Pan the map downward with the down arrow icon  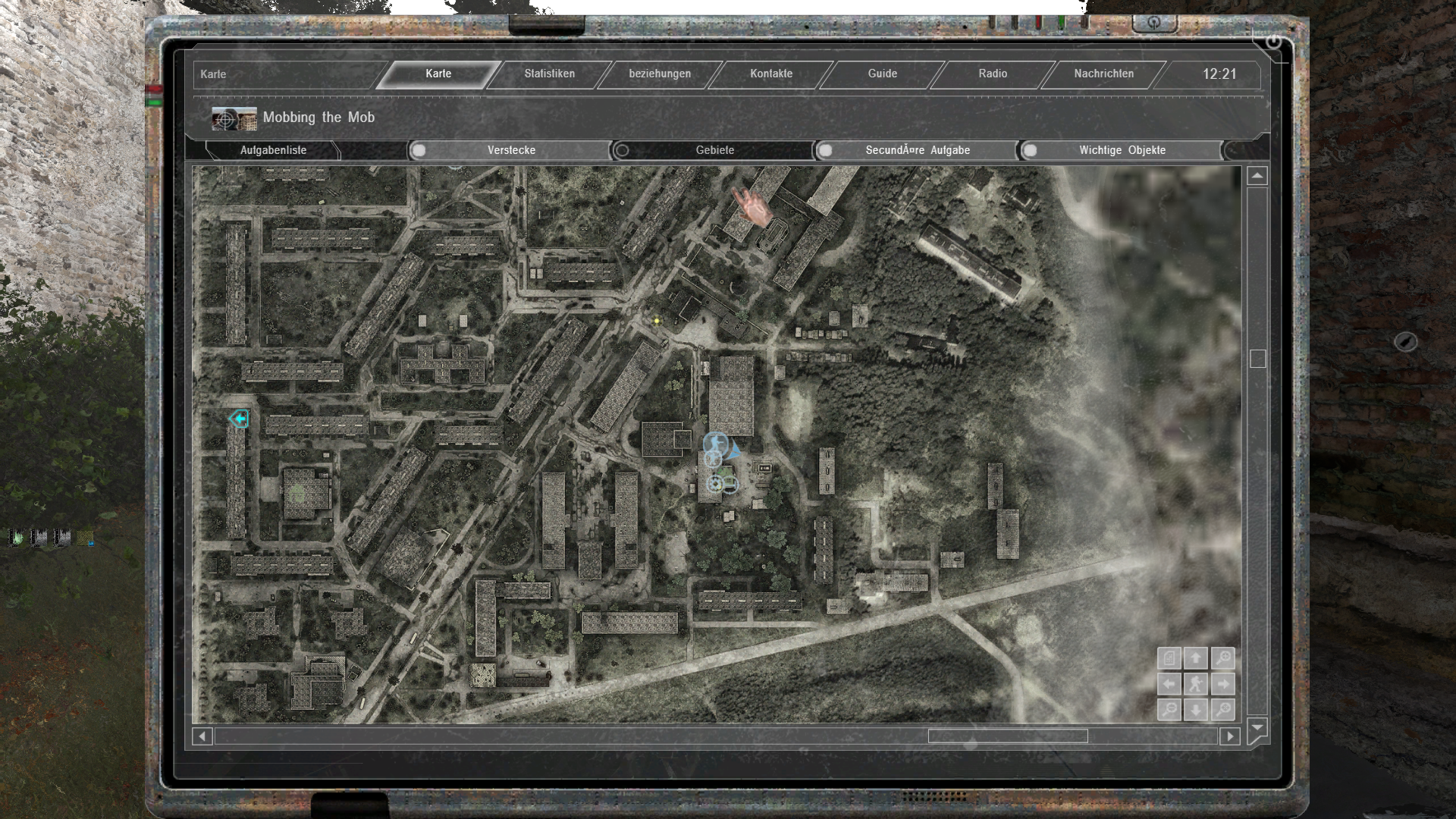pyautogui.click(x=1196, y=710)
